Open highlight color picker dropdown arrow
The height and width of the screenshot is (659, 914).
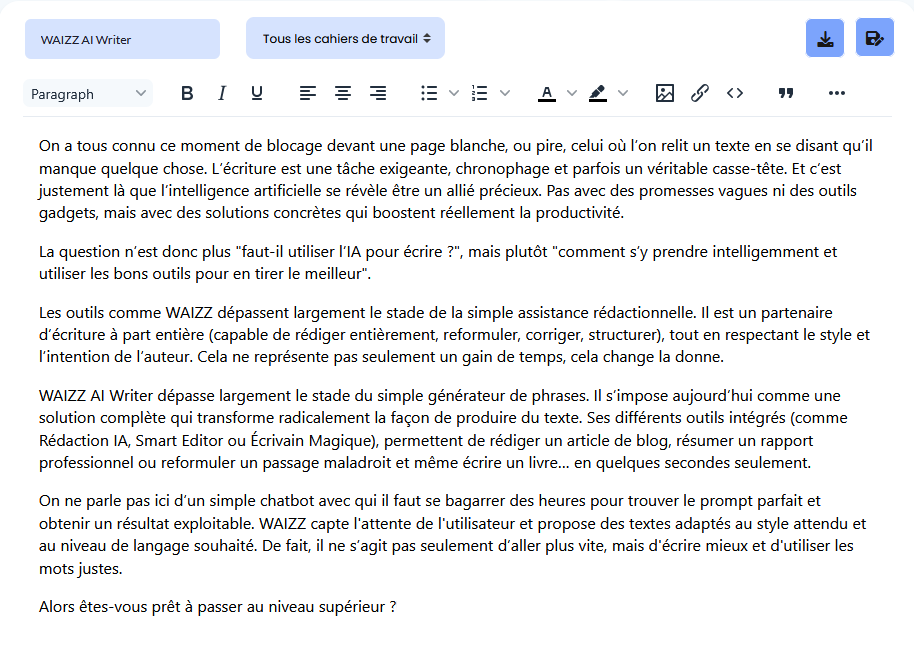tap(623, 93)
